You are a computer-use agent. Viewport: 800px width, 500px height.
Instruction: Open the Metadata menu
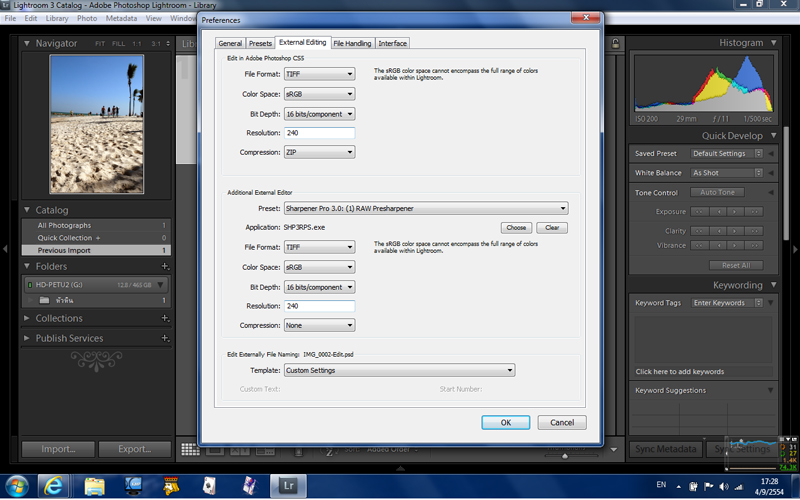pos(121,18)
